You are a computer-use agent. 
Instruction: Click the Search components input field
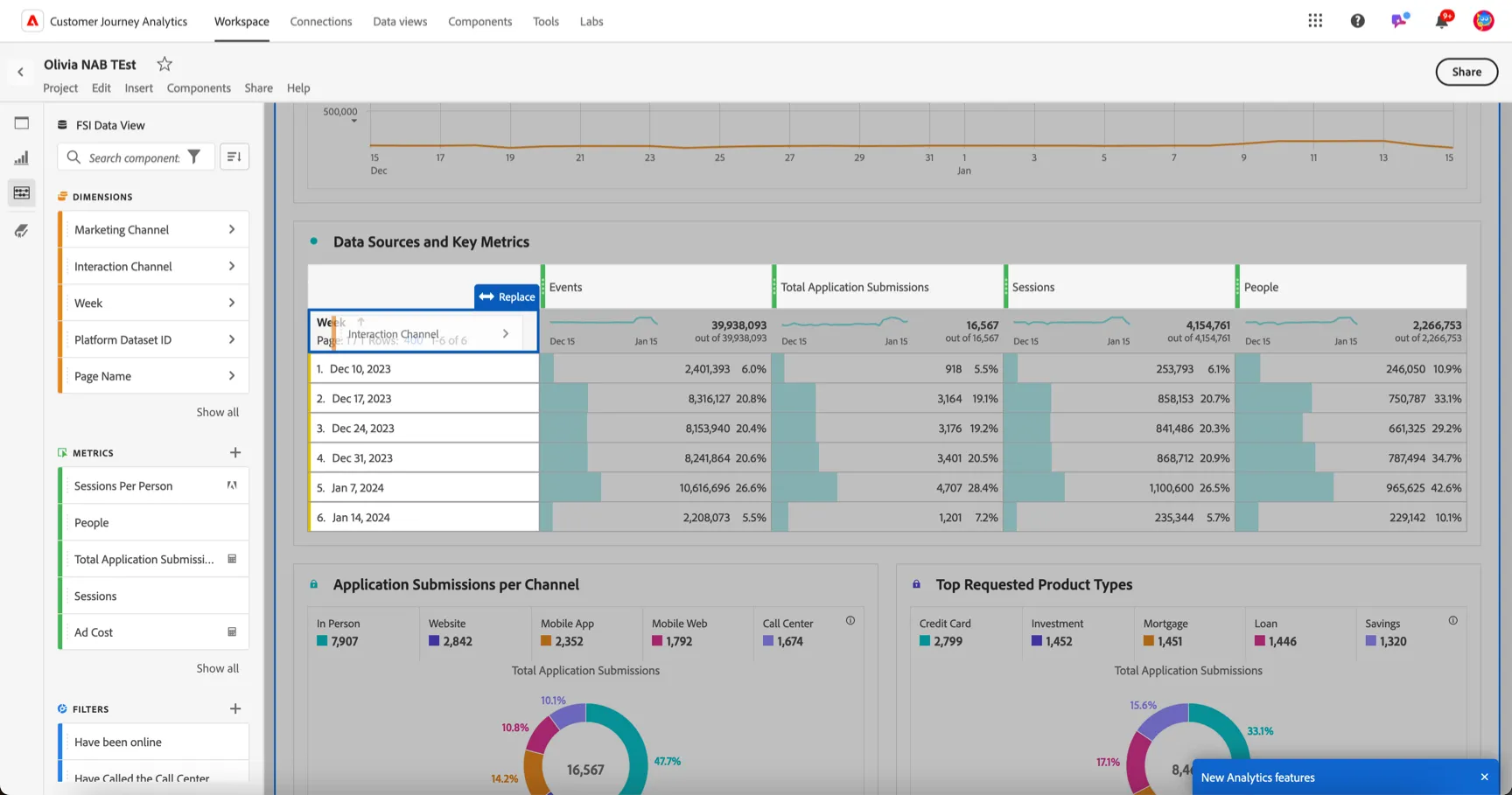pos(134,157)
